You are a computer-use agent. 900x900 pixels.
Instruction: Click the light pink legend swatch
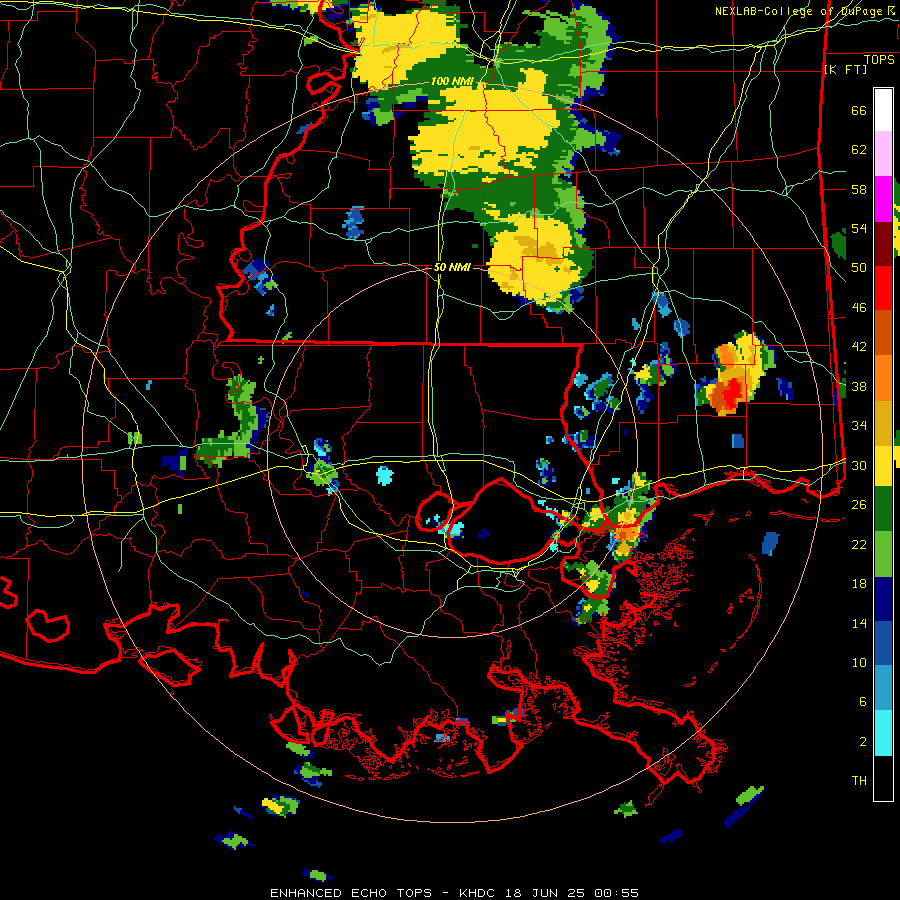coord(883,154)
